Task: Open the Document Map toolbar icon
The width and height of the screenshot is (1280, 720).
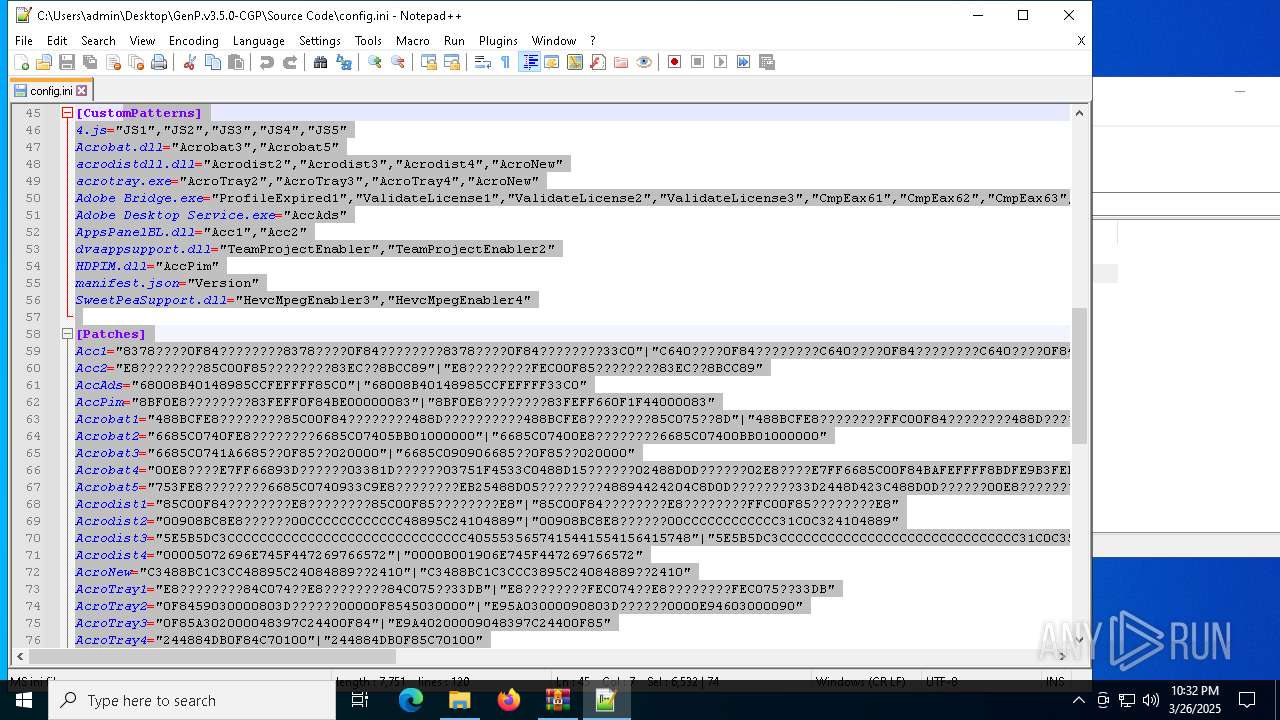Action: click(x=574, y=62)
